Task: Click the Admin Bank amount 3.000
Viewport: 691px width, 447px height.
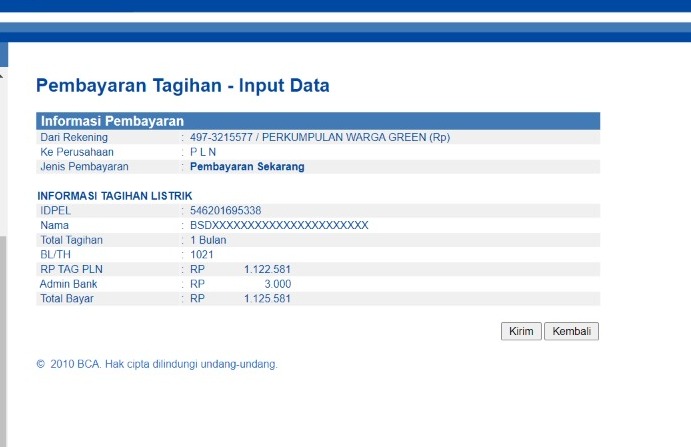Action: [x=277, y=284]
